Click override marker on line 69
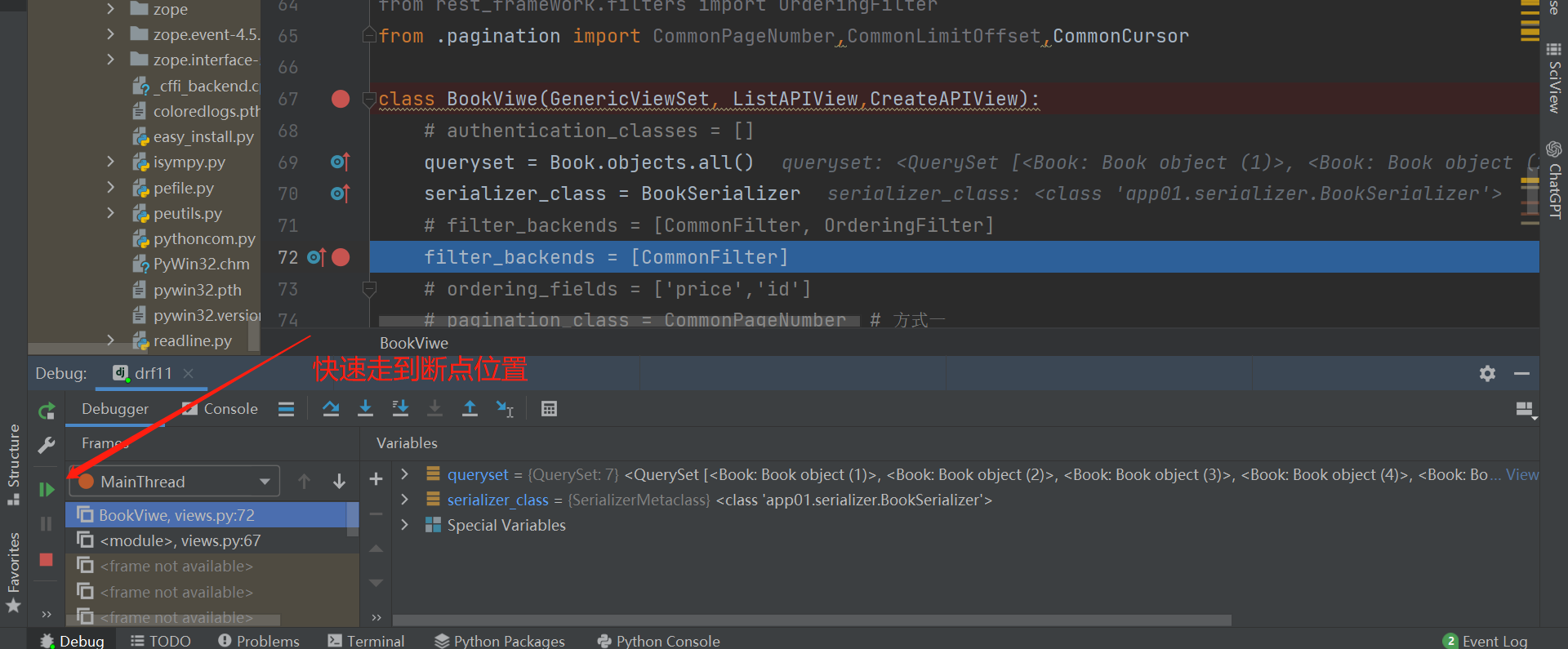 340,162
